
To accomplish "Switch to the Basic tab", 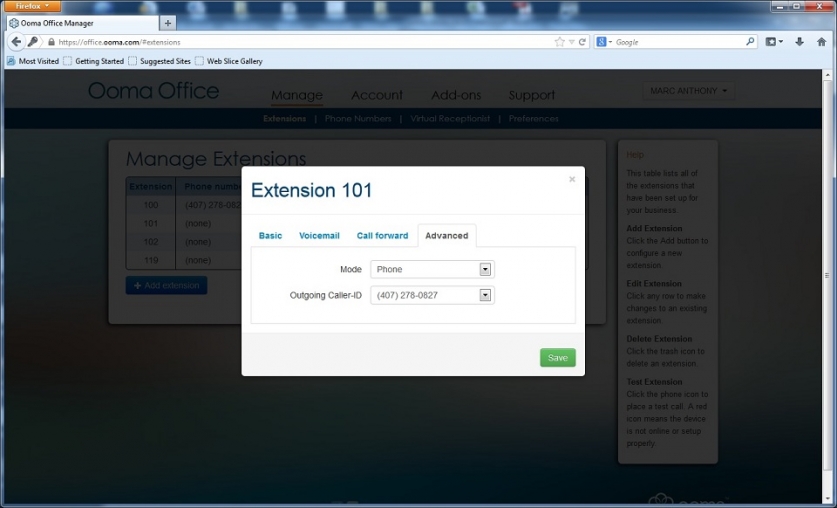I will tap(270, 235).
